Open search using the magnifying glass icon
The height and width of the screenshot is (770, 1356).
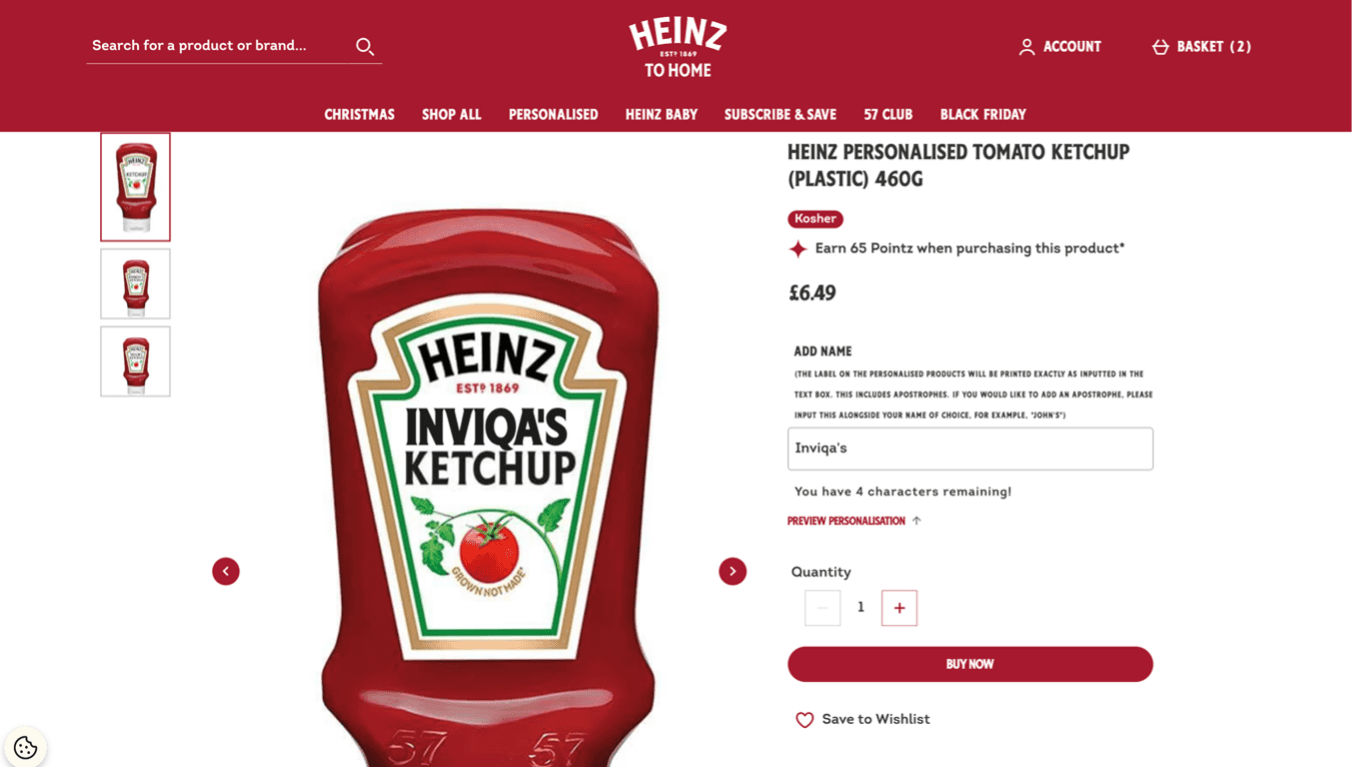coord(364,46)
